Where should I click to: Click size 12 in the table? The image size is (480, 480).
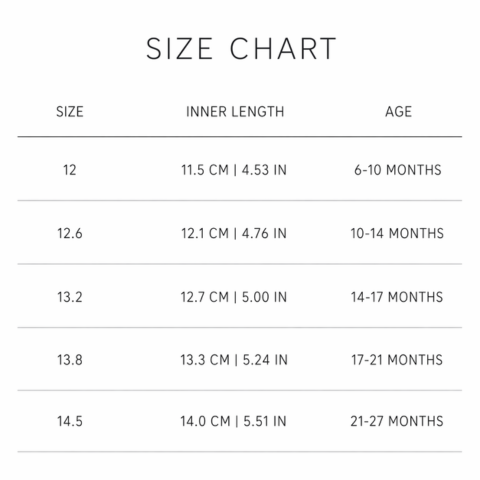pyautogui.click(x=70, y=170)
